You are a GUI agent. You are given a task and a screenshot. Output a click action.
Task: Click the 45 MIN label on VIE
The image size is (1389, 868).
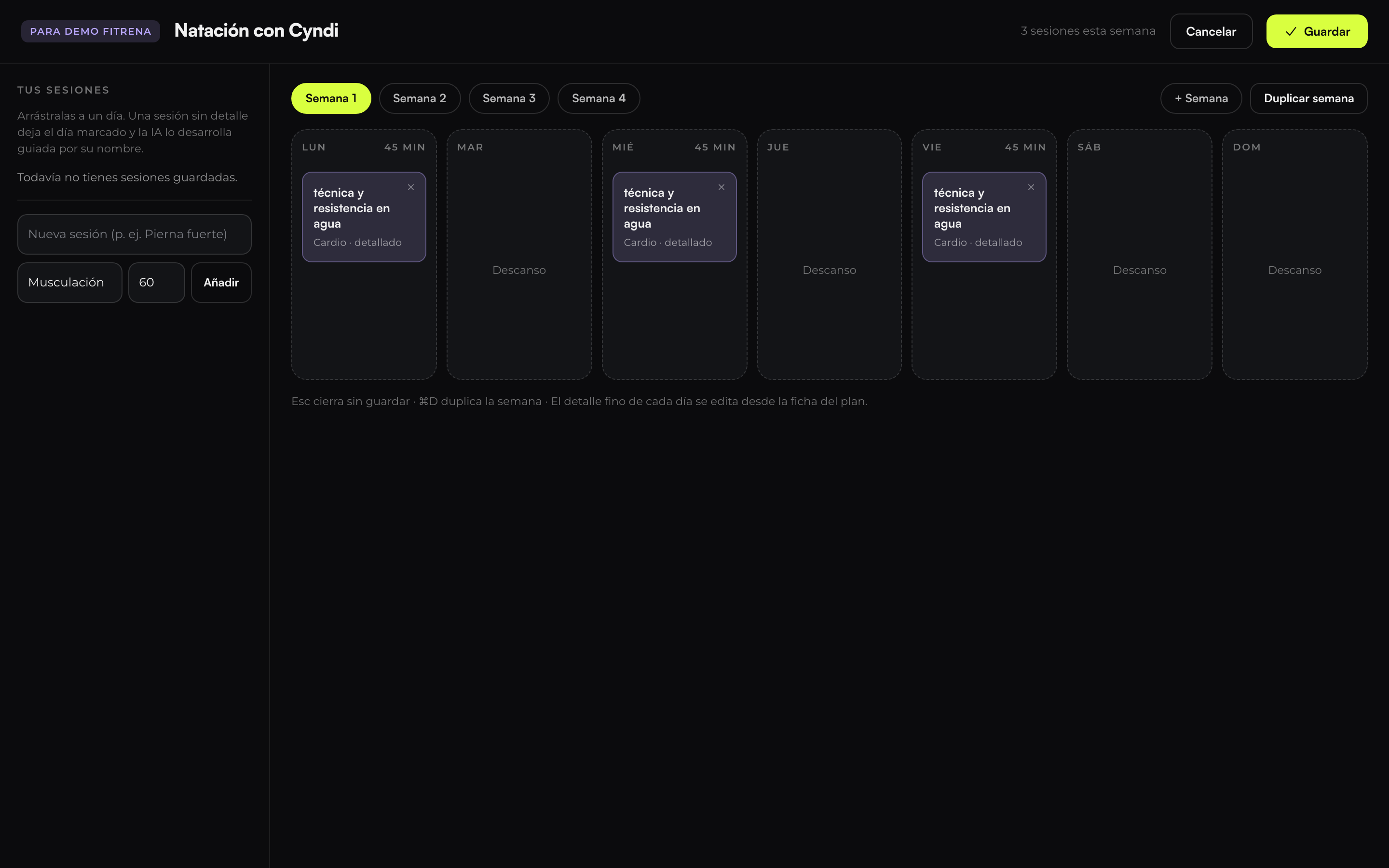pyautogui.click(x=1026, y=147)
